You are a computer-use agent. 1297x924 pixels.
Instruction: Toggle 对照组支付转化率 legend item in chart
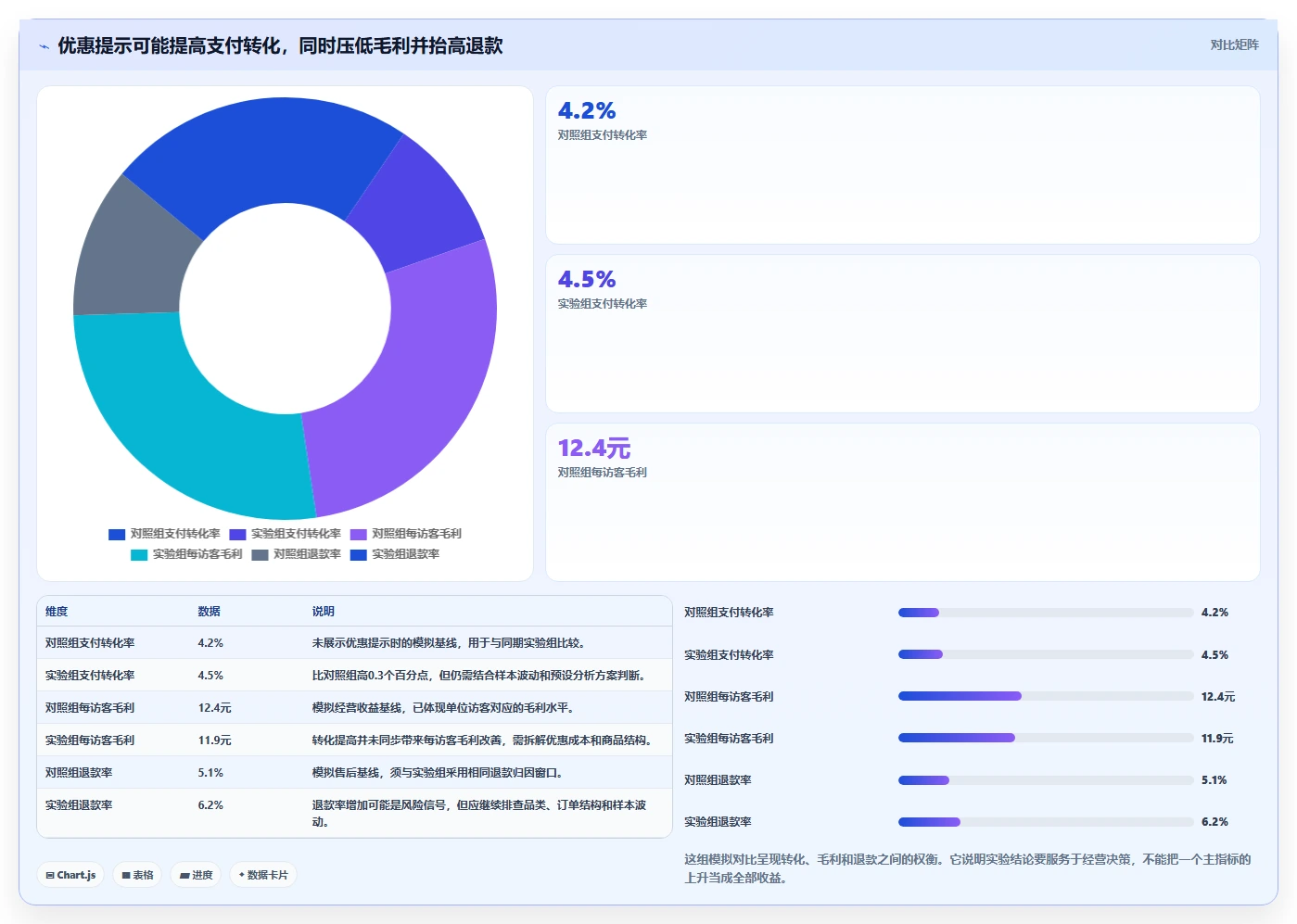[164, 534]
